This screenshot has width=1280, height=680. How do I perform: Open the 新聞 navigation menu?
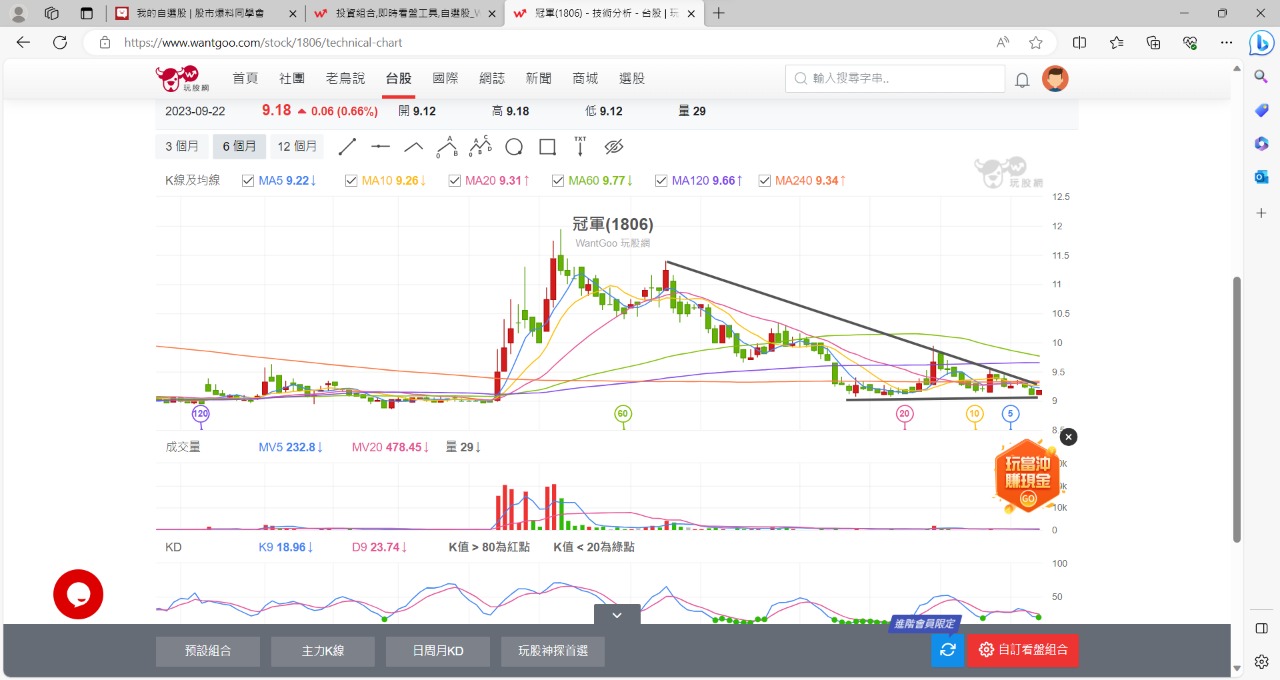click(x=538, y=78)
